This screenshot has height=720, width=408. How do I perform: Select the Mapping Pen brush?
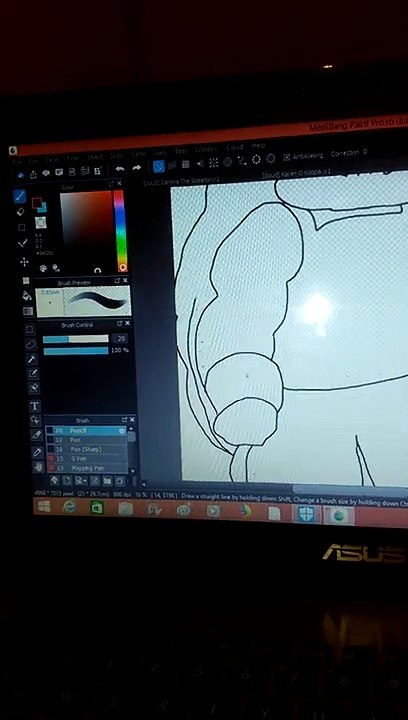click(x=87, y=467)
